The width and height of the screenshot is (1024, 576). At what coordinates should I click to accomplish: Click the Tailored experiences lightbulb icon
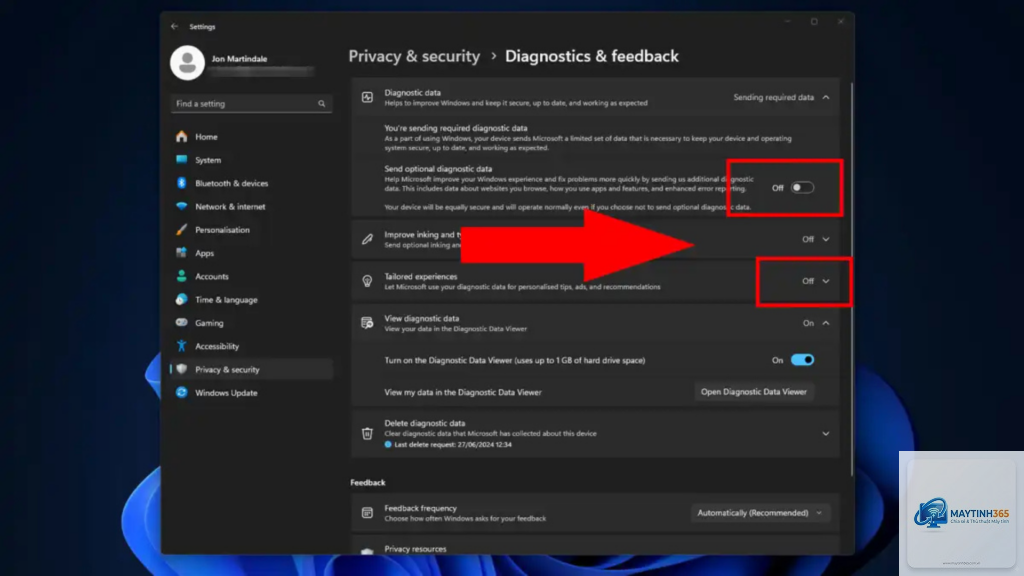tap(367, 281)
